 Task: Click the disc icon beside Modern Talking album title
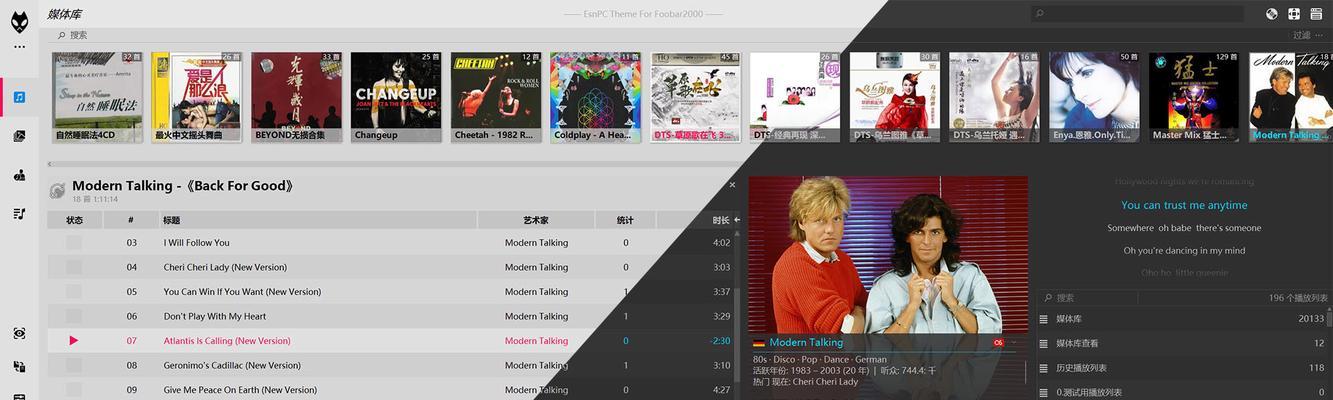coord(58,190)
